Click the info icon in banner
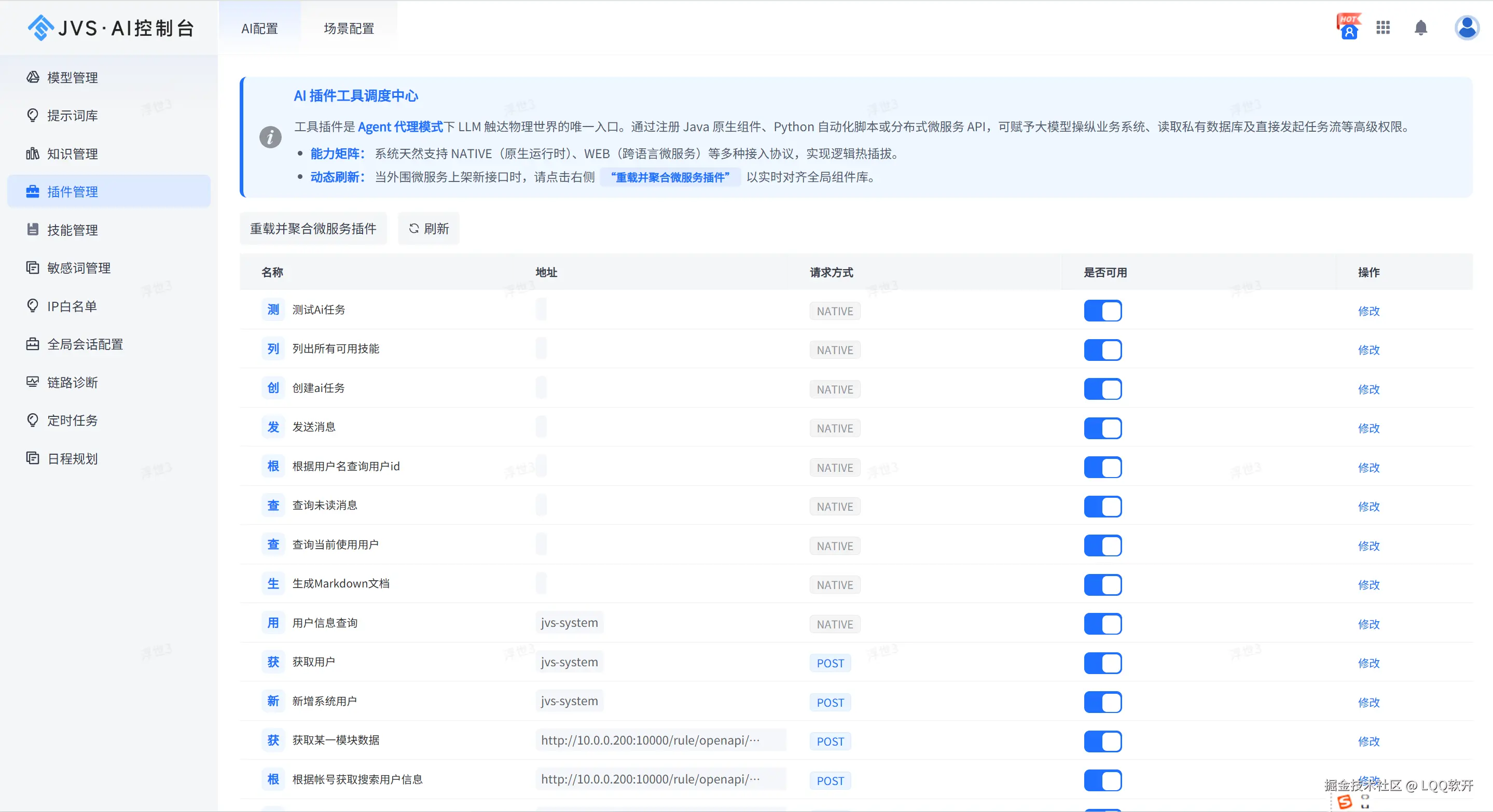This screenshot has height=812, width=1493. pos(270,137)
